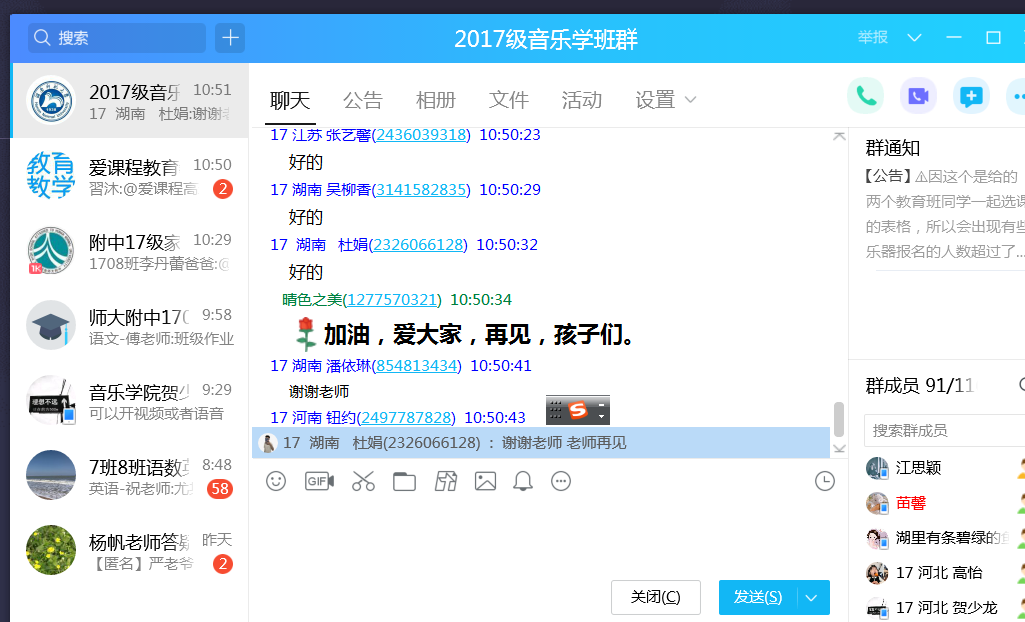Click the bell notification icon
Viewport: 1025px width, 622px height.
click(x=523, y=481)
